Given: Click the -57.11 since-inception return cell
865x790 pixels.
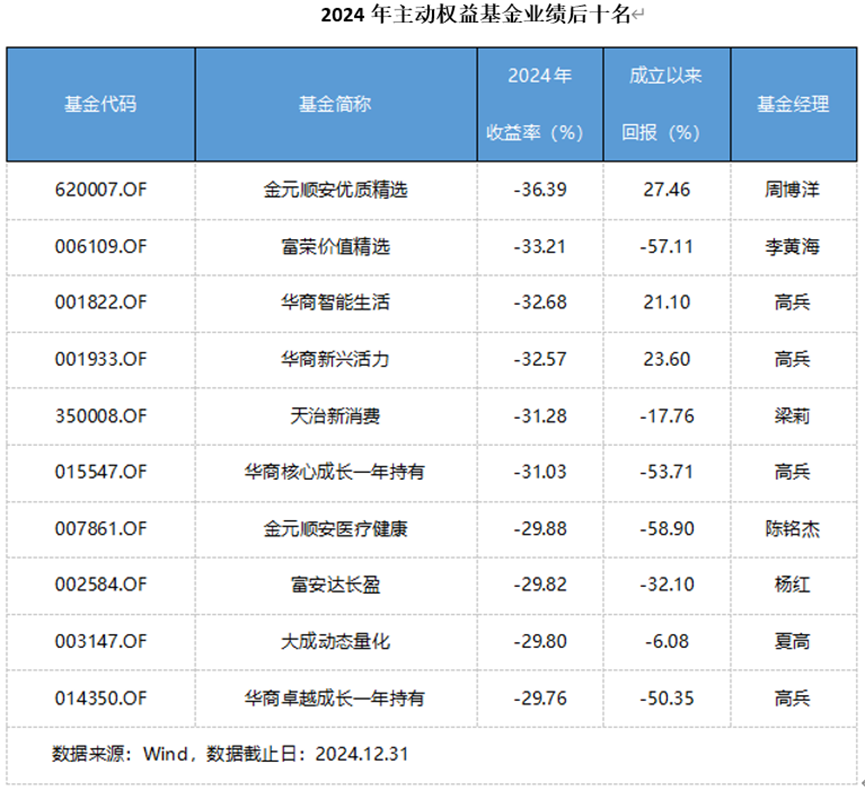Looking at the screenshot, I should click(x=667, y=246).
